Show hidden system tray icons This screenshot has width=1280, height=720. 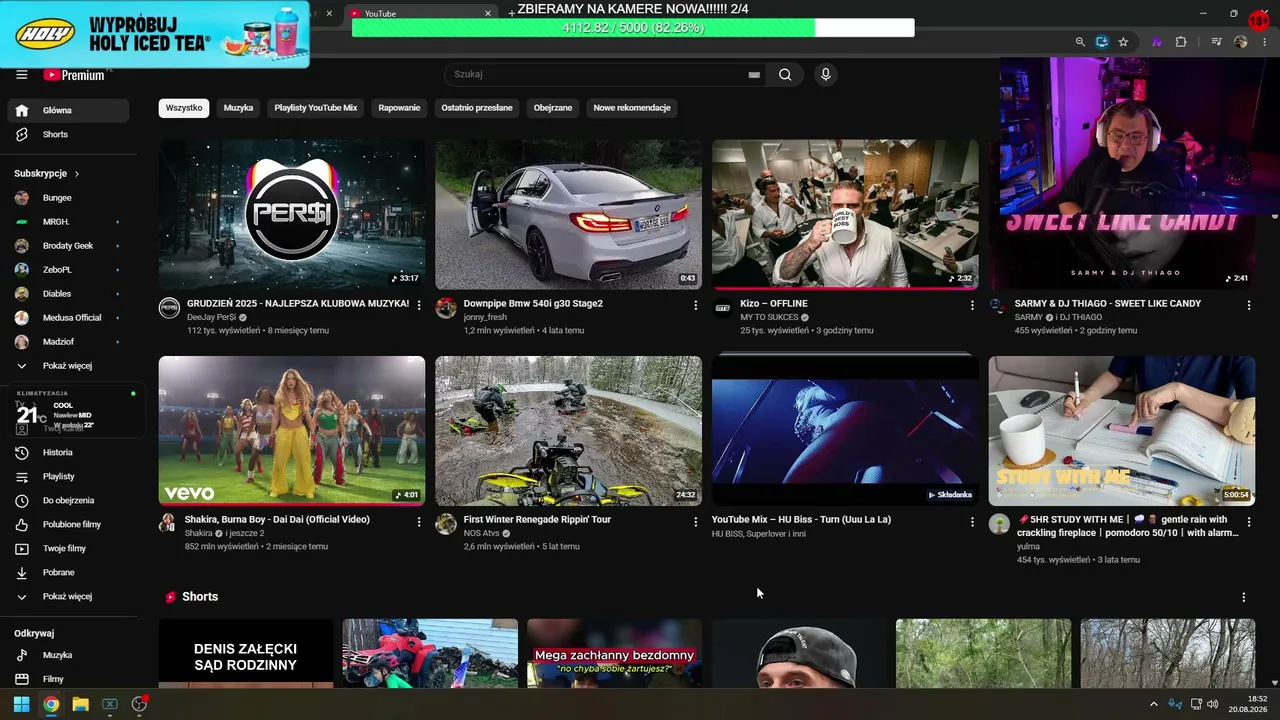point(1153,704)
